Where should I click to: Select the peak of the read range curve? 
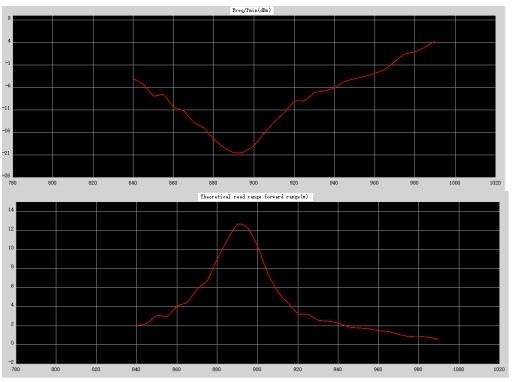click(240, 224)
